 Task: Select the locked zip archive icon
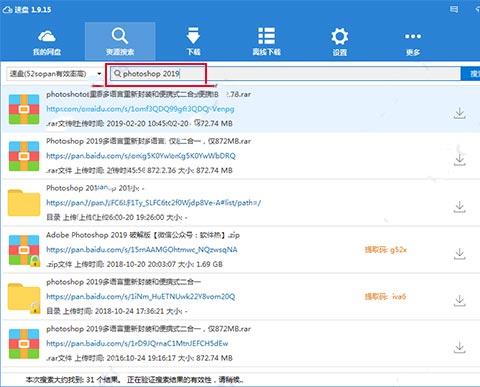coord(24,250)
